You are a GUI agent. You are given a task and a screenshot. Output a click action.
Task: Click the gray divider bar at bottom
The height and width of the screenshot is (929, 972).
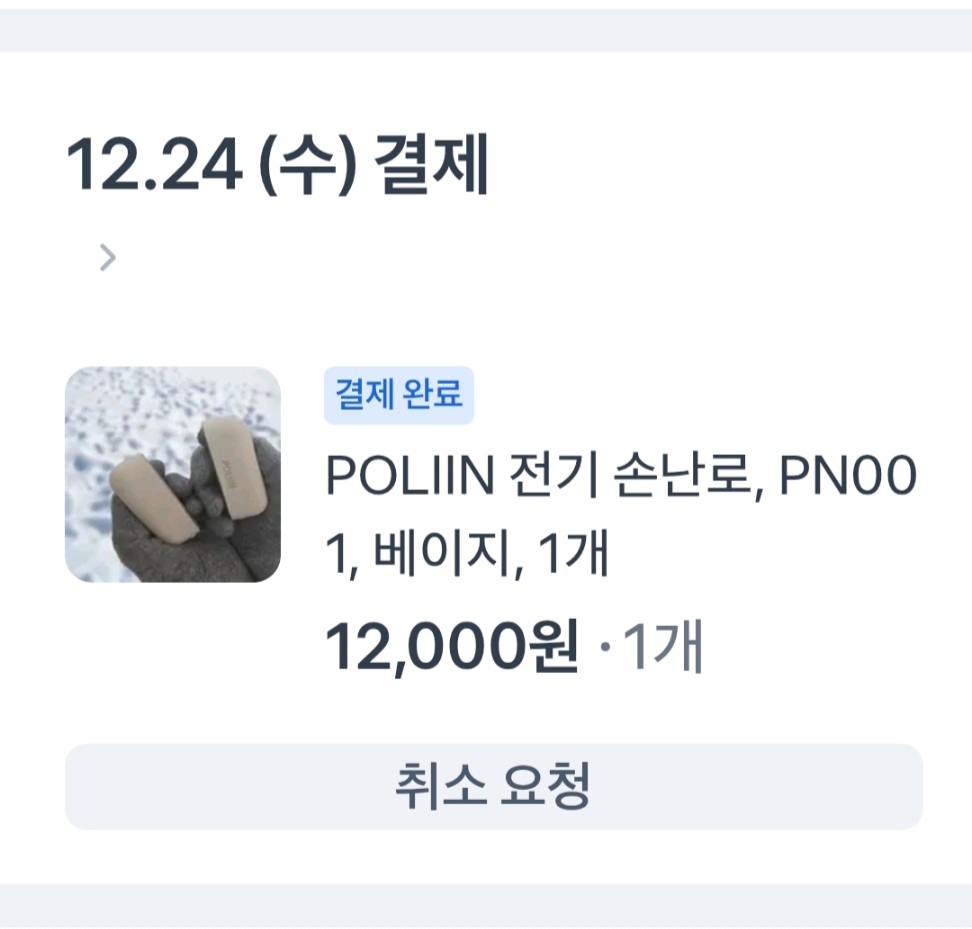click(486, 905)
